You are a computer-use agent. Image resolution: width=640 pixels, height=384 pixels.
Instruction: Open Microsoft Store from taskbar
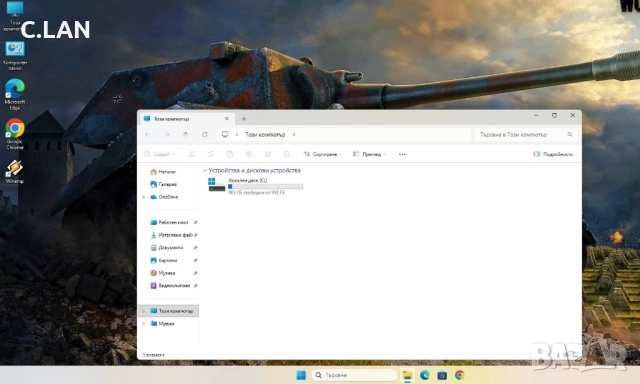[x=442, y=375]
